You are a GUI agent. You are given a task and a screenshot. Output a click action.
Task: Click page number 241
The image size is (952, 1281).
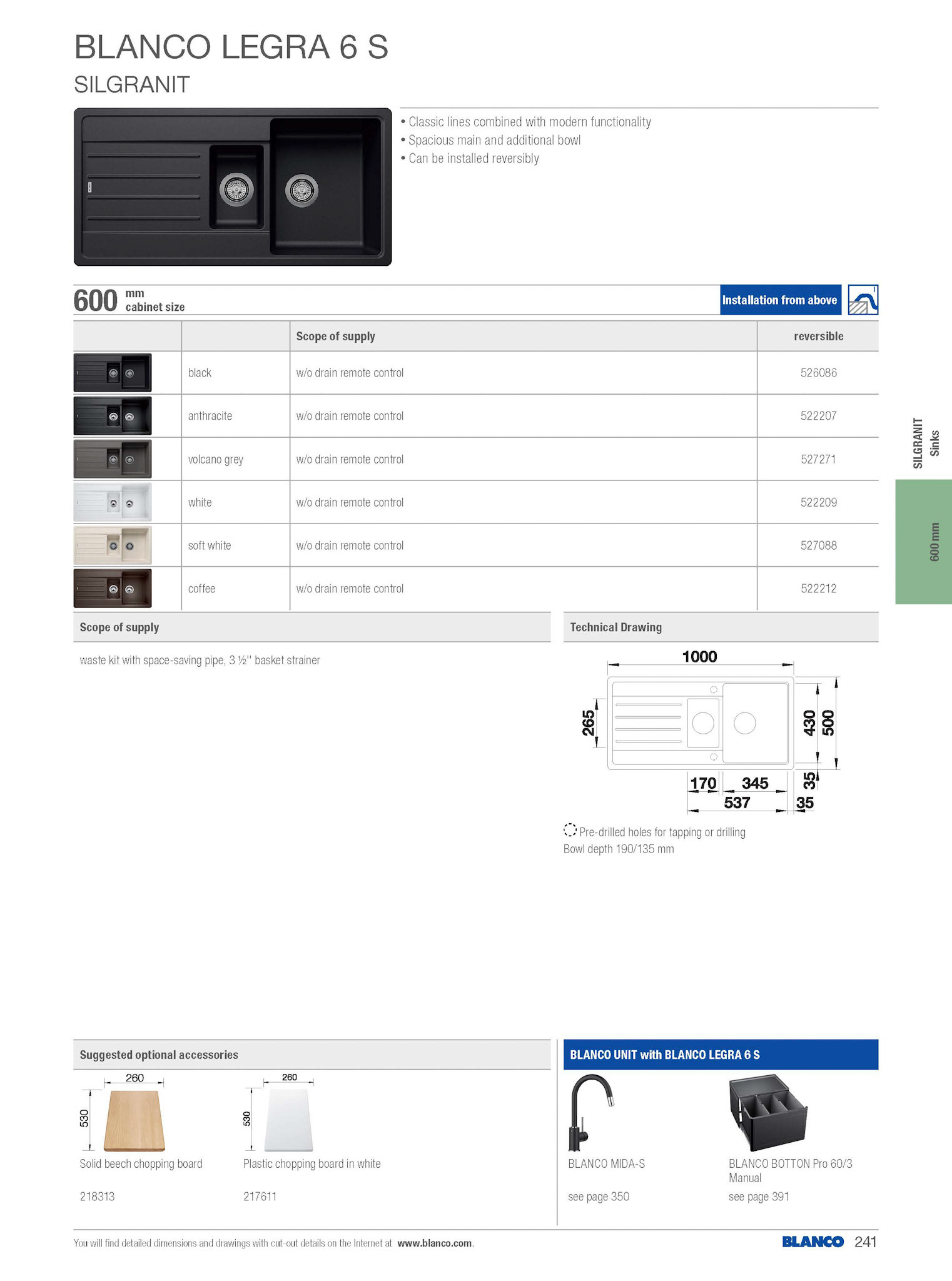pyautogui.click(x=866, y=1242)
